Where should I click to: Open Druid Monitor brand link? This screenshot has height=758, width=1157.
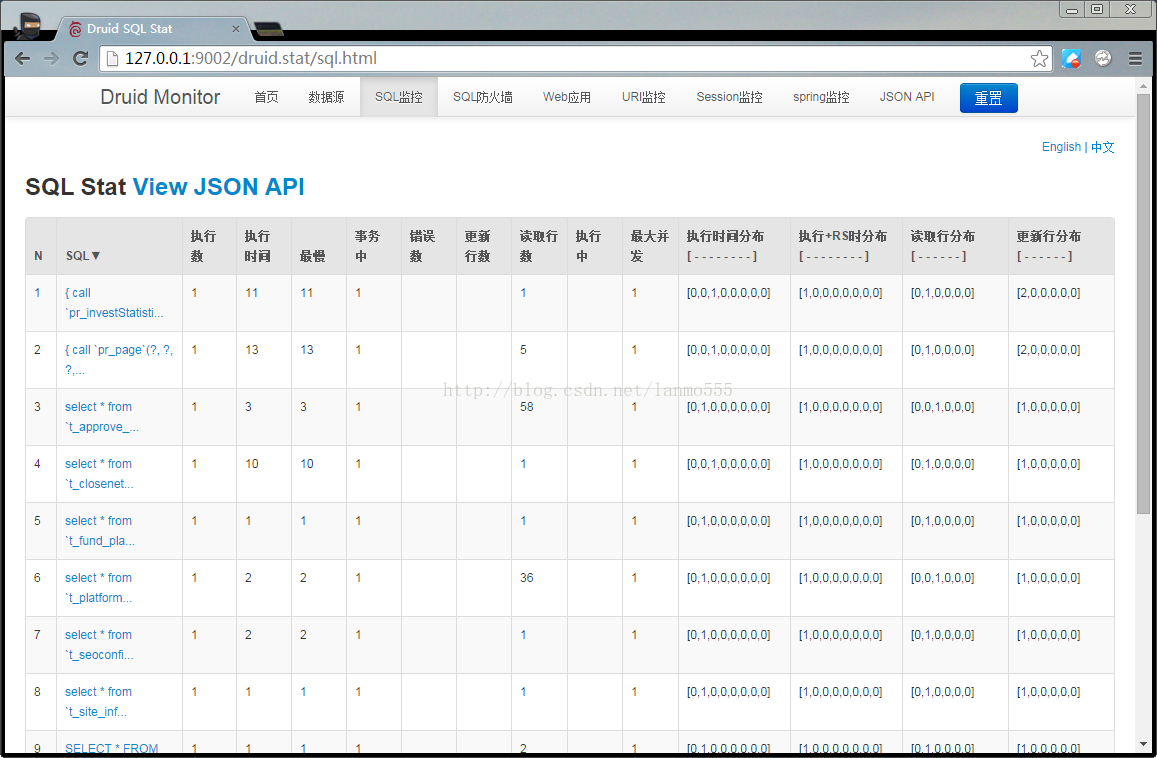tap(160, 97)
